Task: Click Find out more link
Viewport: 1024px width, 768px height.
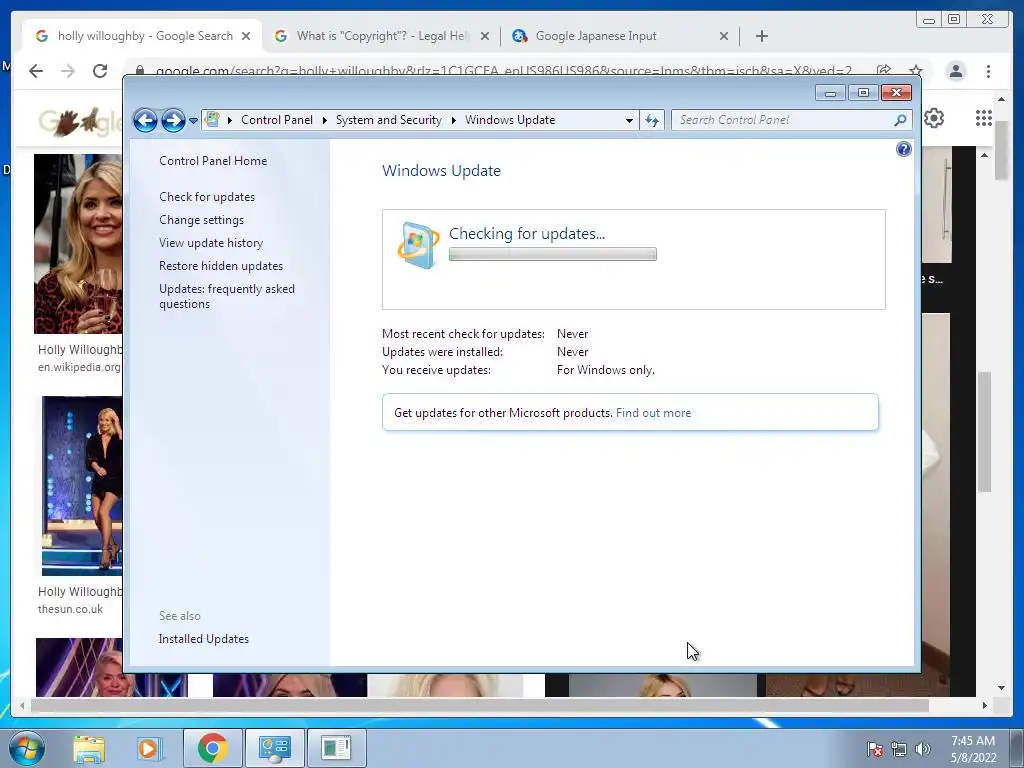Action: coord(653,413)
